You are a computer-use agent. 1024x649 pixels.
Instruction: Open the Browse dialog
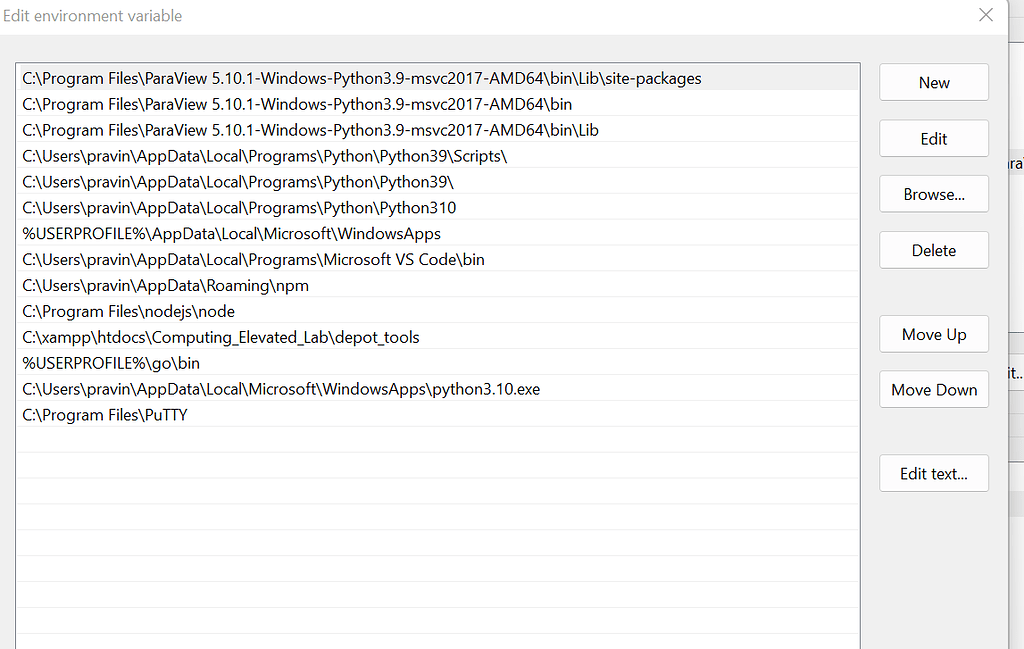pyautogui.click(x=933, y=194)
